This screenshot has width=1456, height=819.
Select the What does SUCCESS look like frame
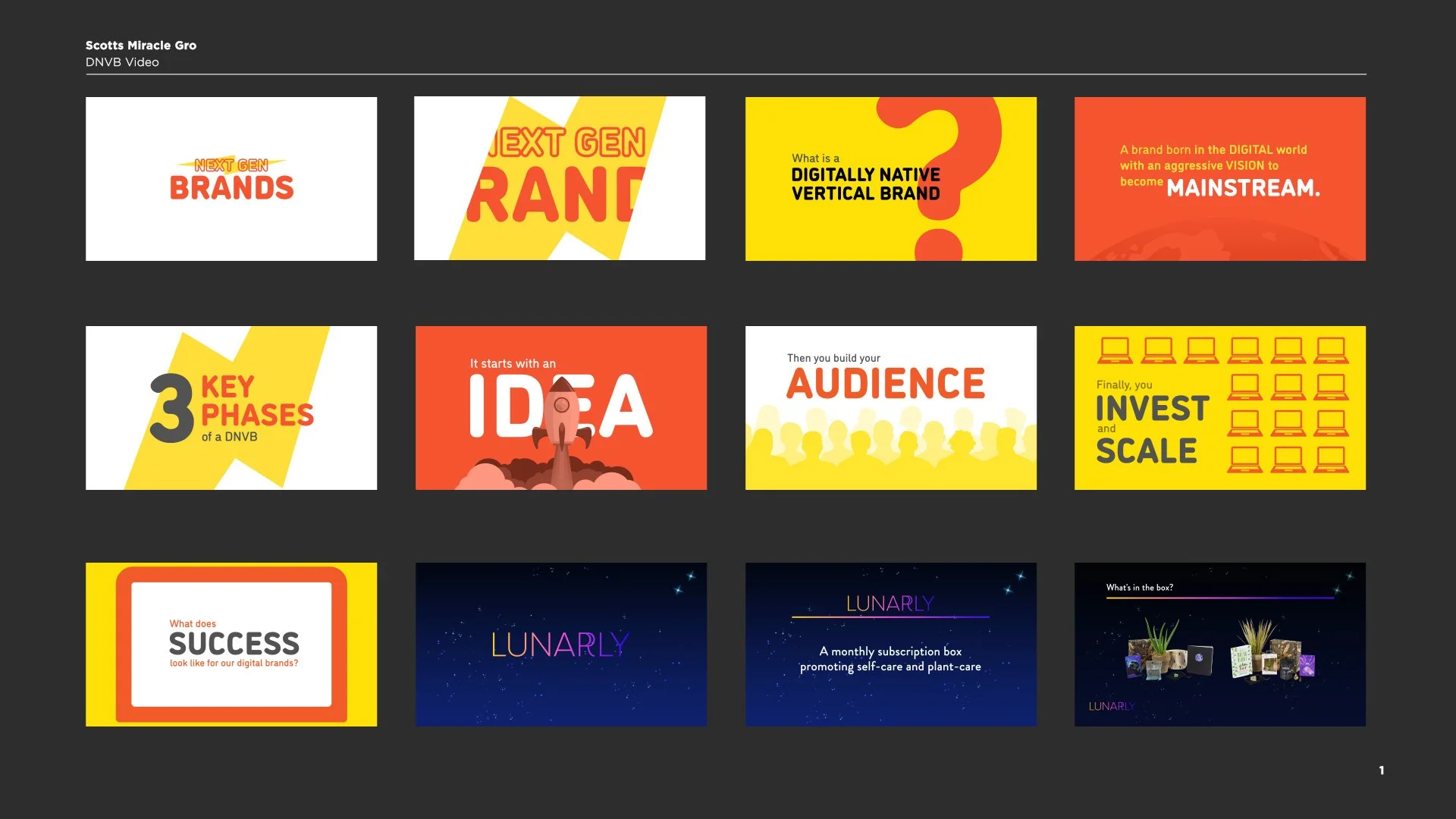point(231,644)
